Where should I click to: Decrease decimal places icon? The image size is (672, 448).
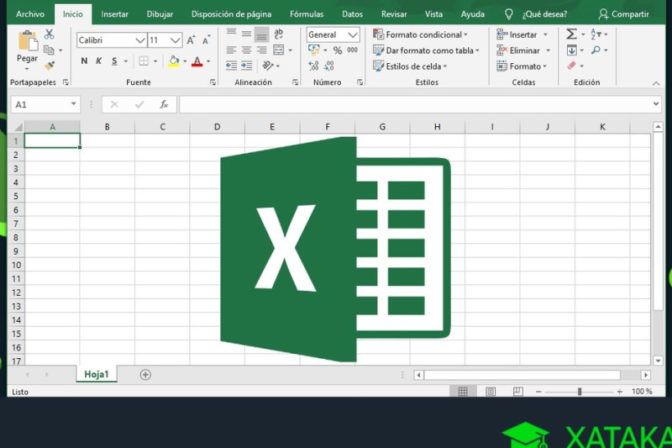[329, 66]
